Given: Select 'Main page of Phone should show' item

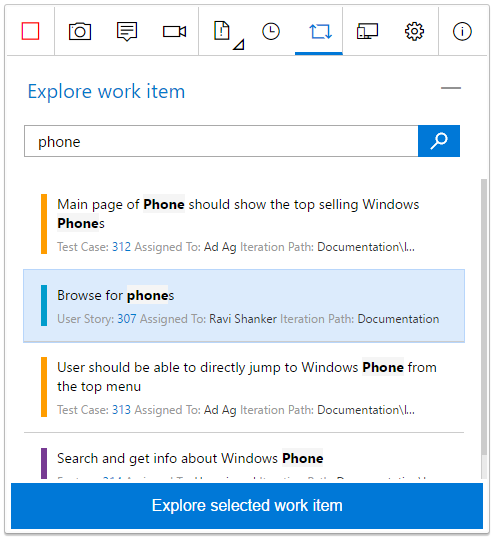Looking at the screenshot, I should click(244, 224).
